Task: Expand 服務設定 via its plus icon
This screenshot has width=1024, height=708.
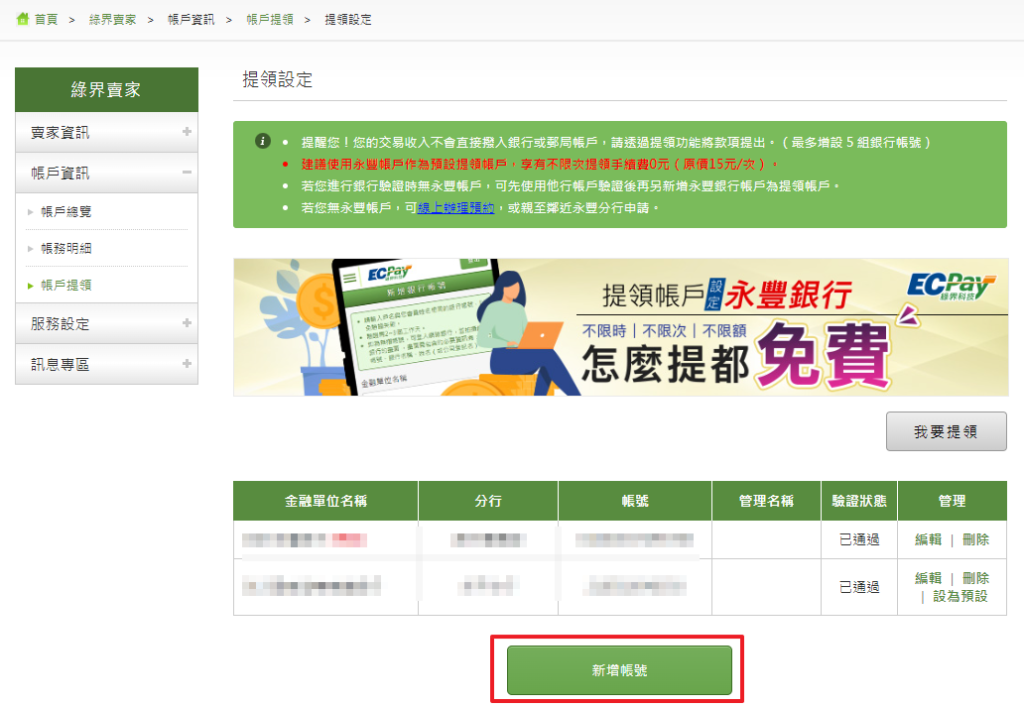Action: coord(187,323)
